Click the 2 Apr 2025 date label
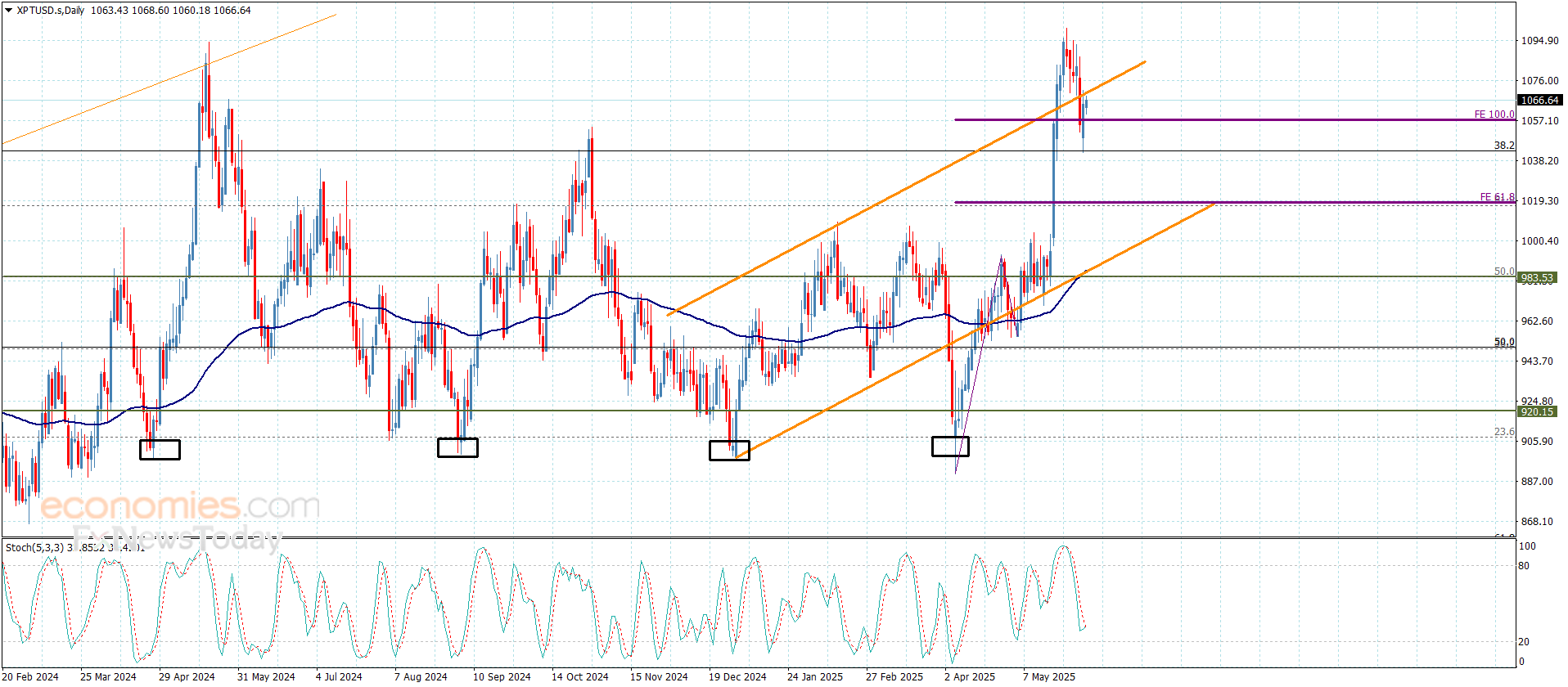The image size is (1568, 687). coord(970,677)
